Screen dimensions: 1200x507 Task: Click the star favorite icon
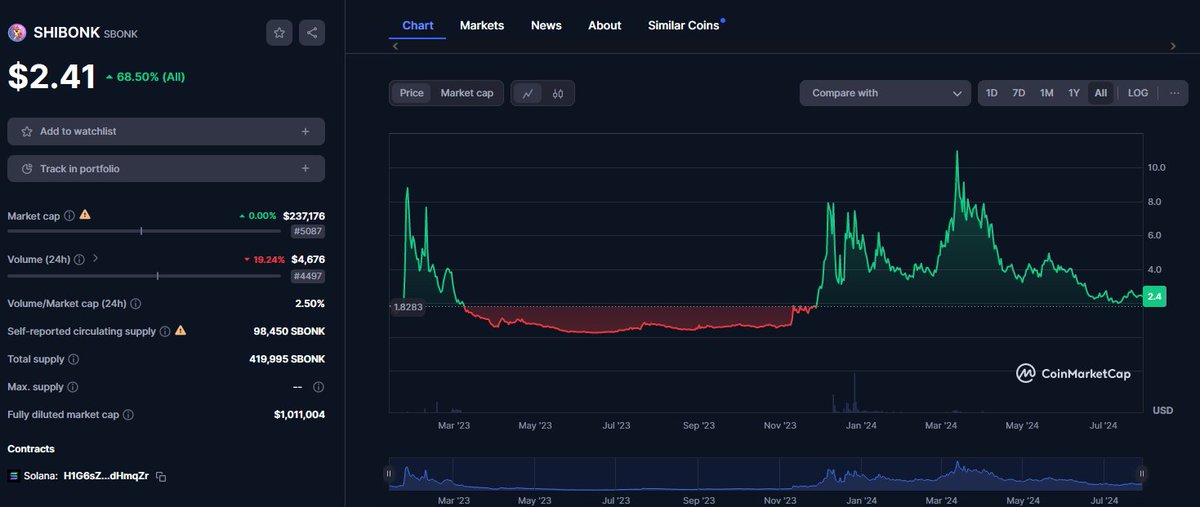279,33
